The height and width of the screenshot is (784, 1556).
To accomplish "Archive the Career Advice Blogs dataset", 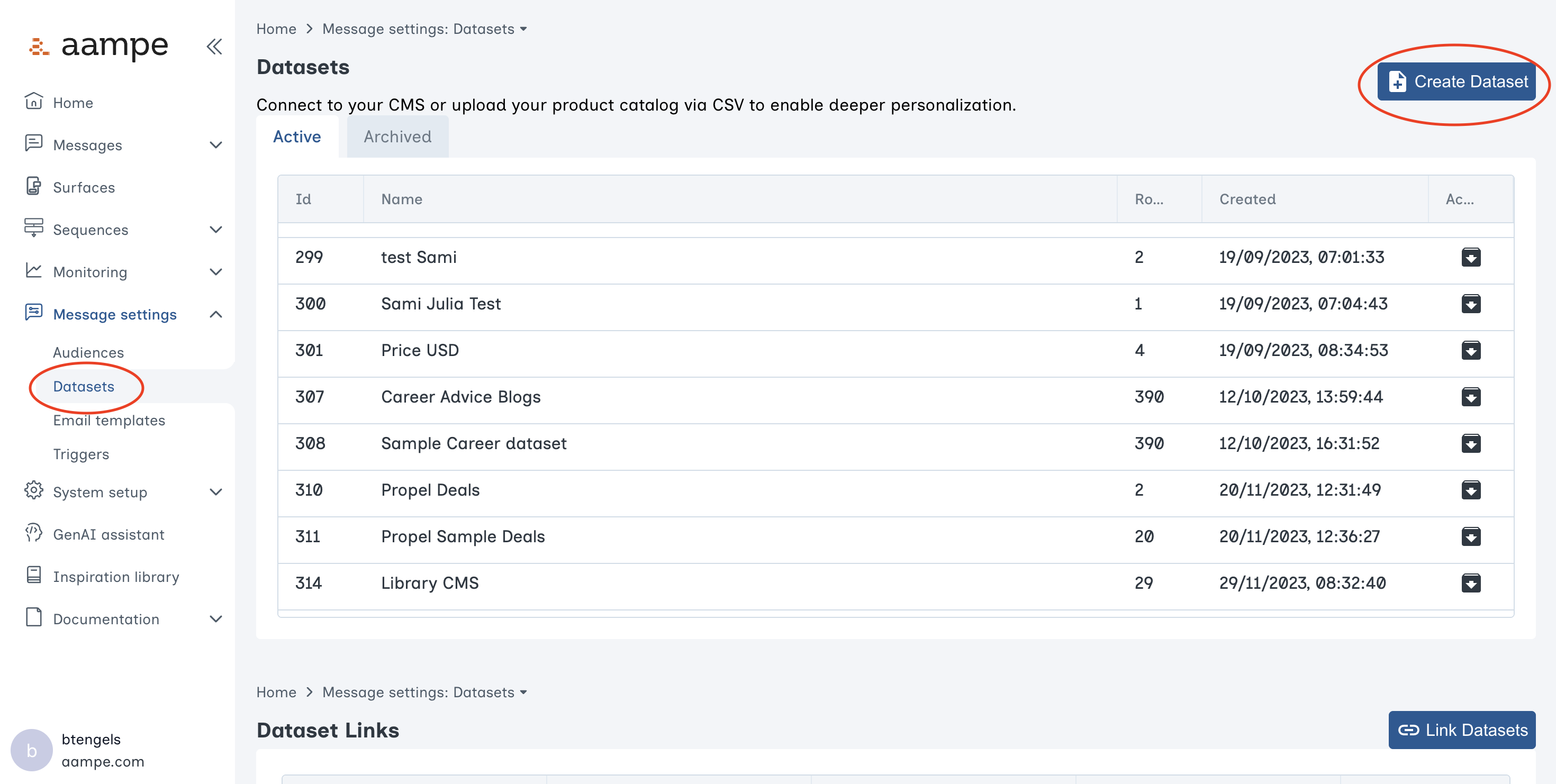I will tap(1471, 397).
